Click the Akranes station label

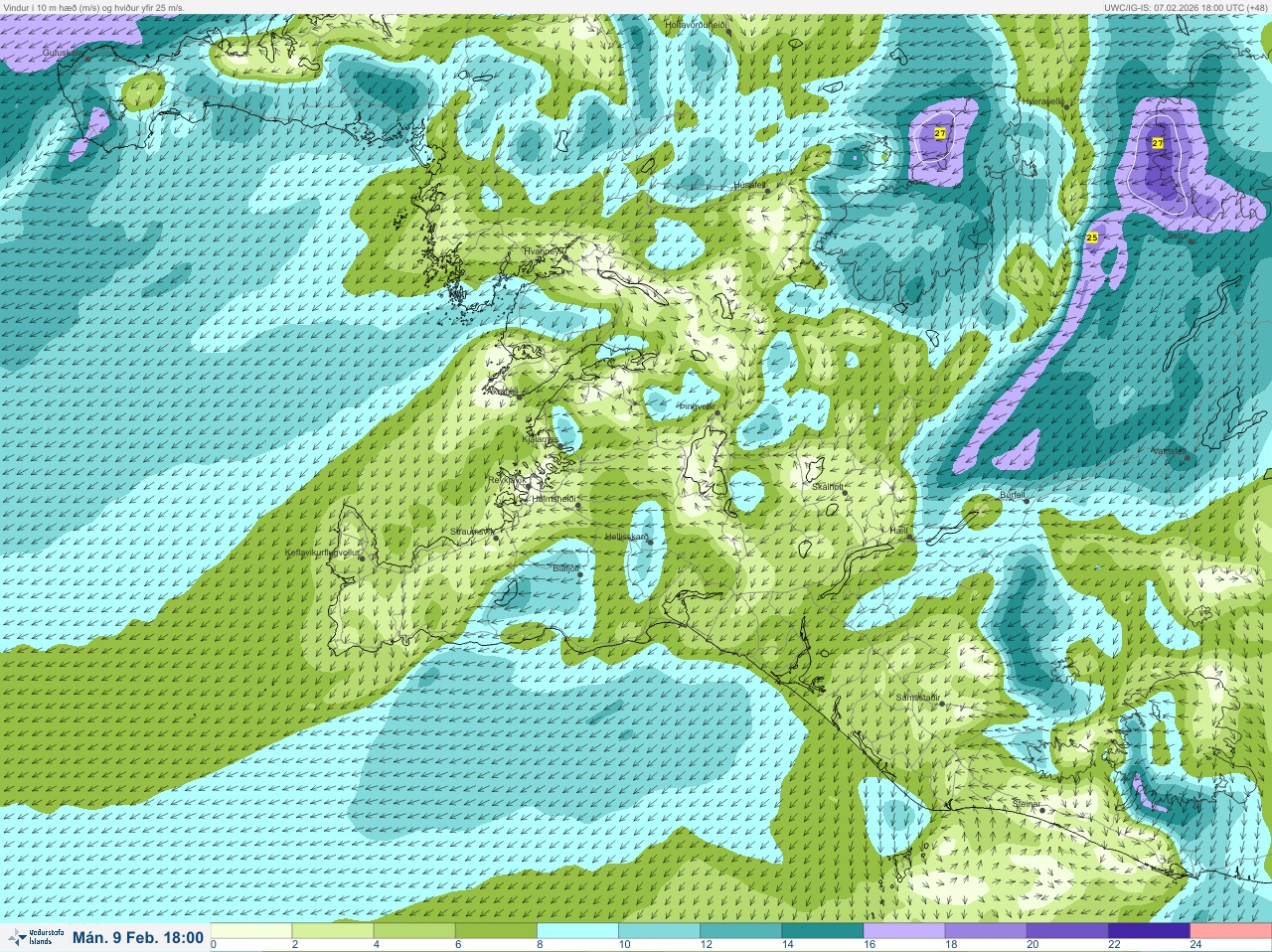coord(501,392)
